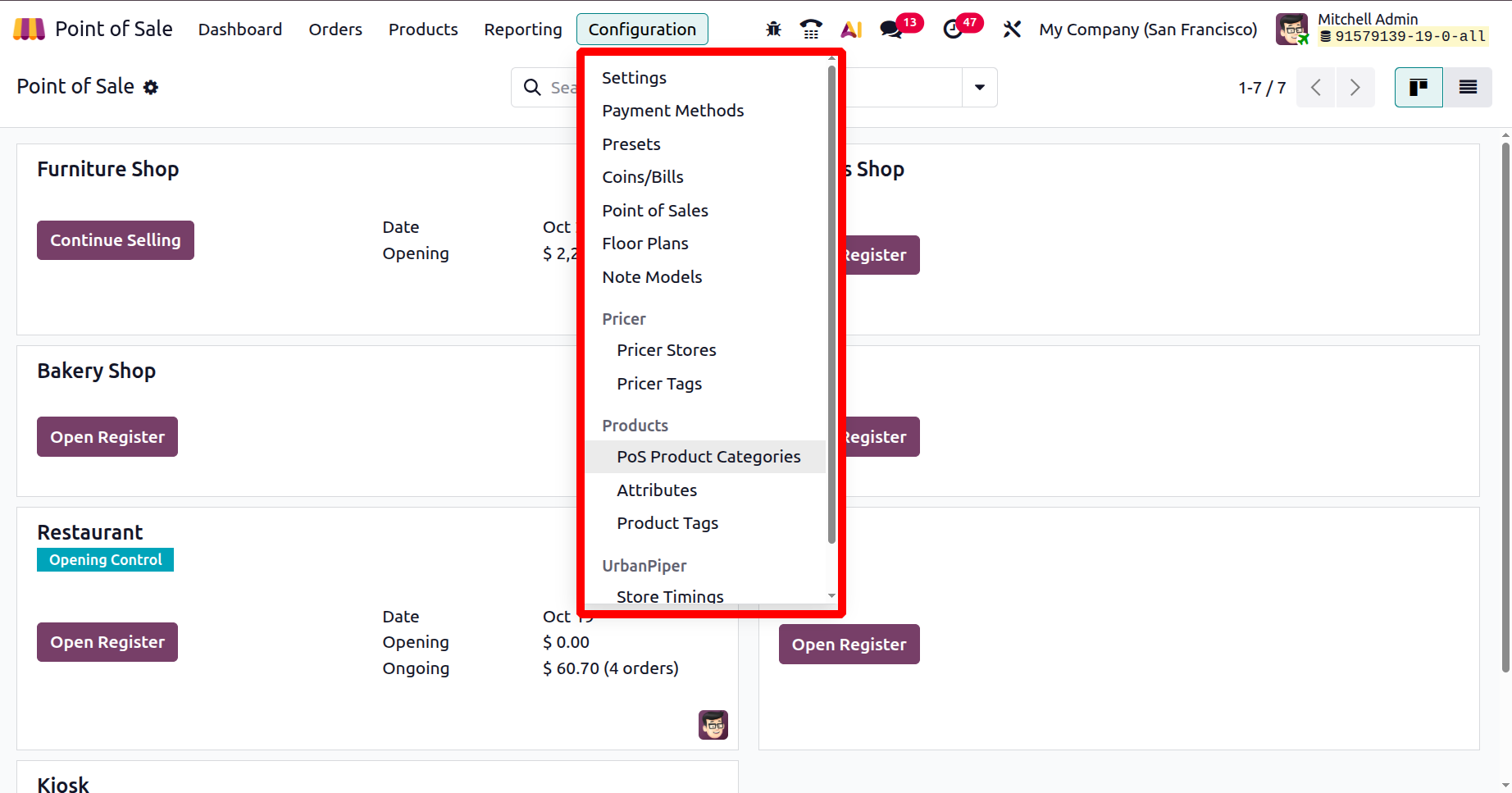The height and width of the screenshot is (793, 1512).
Task: Expand the search options dropdown arrow
Action: [x=979, y=87]
